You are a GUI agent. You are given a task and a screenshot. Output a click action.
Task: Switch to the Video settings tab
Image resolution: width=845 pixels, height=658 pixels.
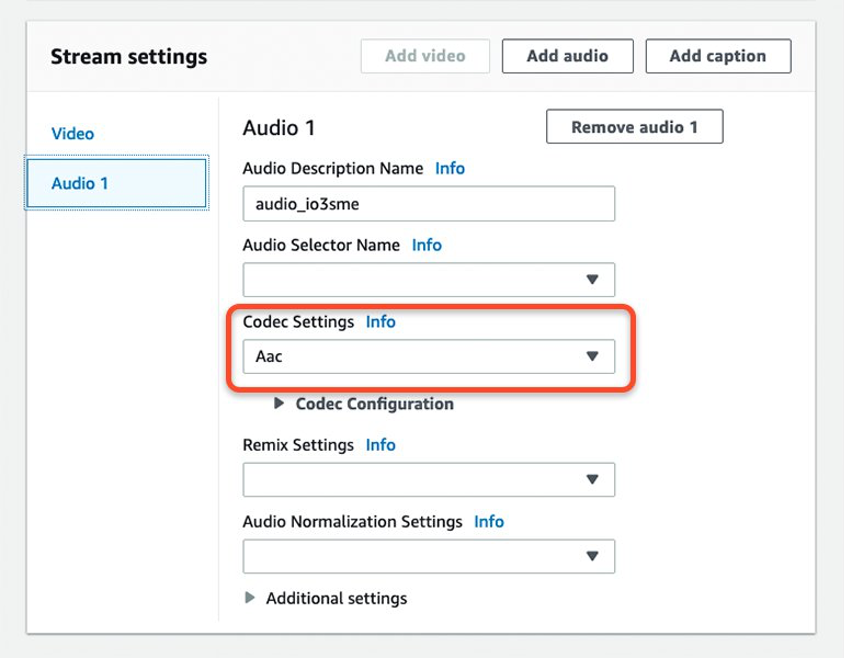pyautogui.click(x=72, y=133)
